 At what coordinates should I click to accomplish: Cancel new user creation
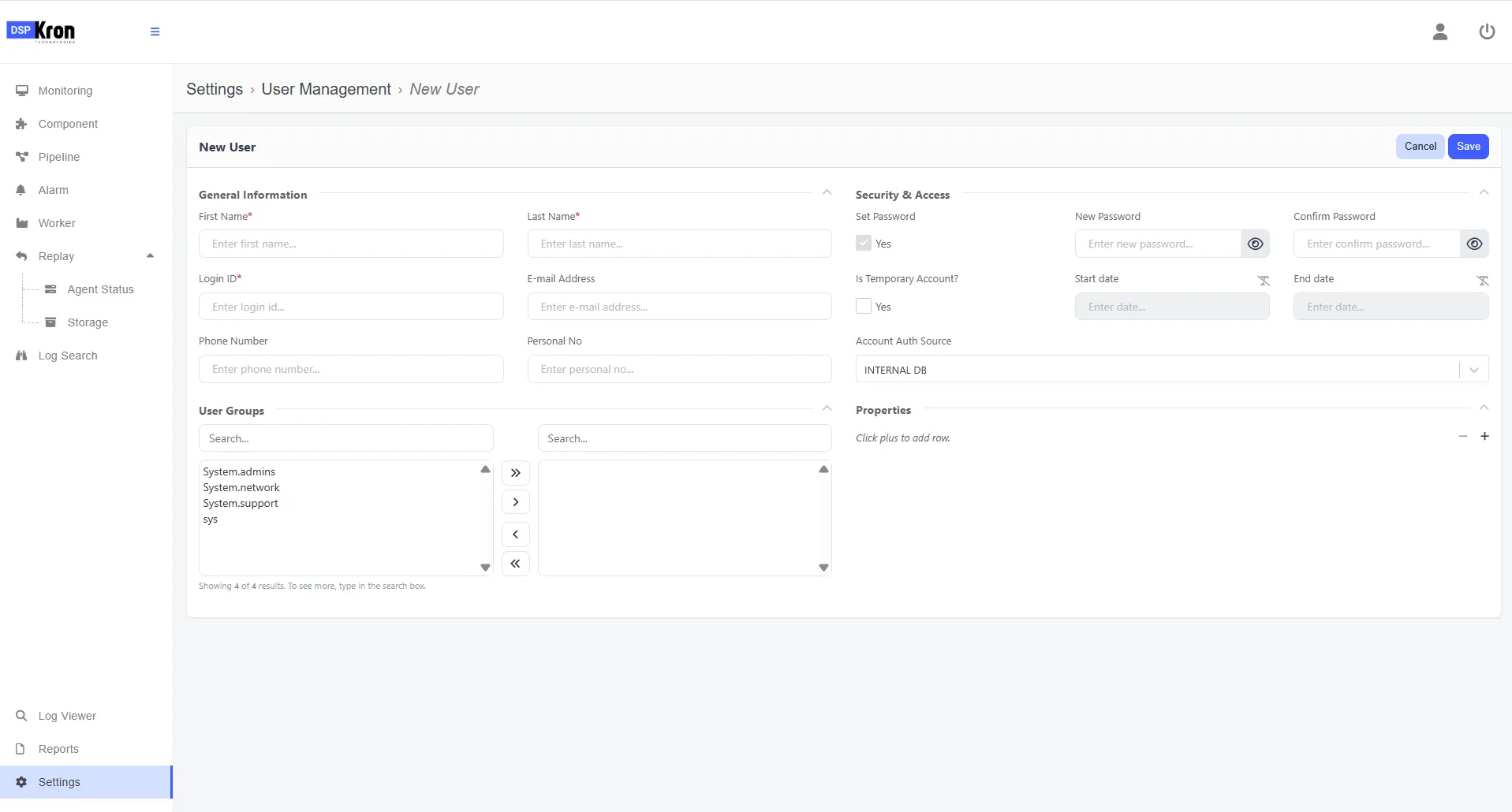1421,147
